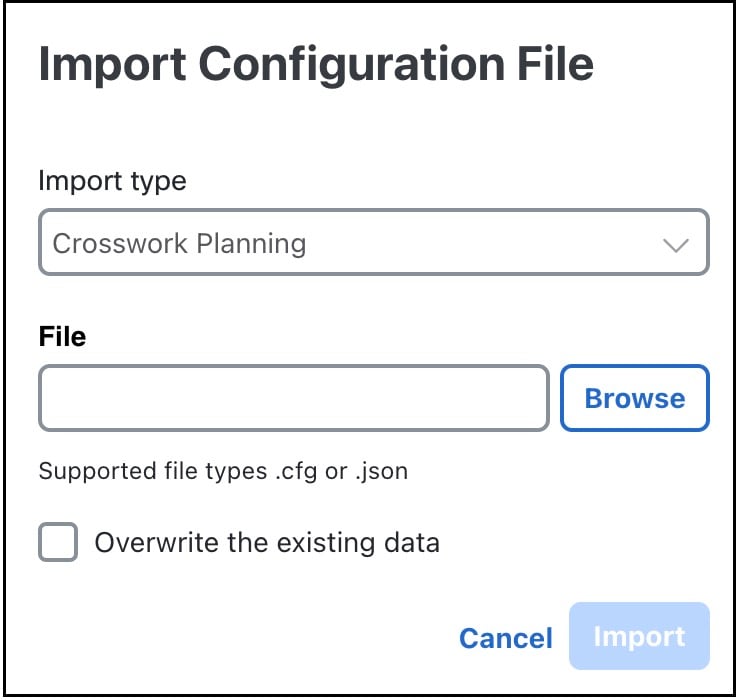Click the Browse button
Screen dimensions: 737x700
[x=635, y=398]
